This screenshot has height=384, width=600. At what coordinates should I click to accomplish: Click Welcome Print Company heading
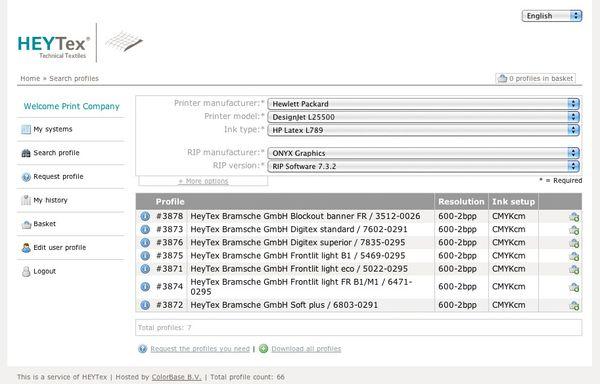pyautogui.click(x=72, y=106)
